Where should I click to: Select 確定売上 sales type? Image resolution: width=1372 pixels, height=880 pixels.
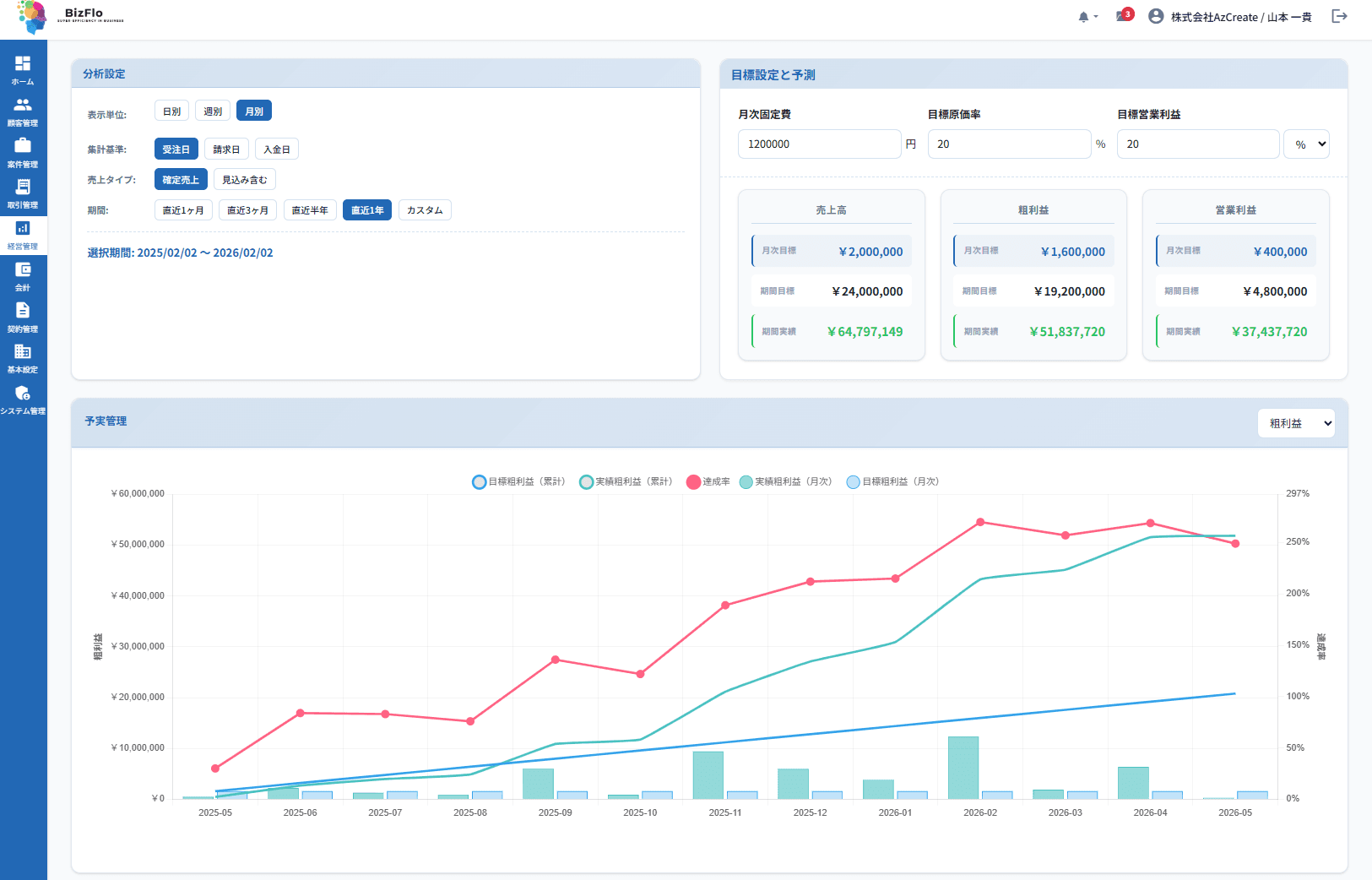181,180
